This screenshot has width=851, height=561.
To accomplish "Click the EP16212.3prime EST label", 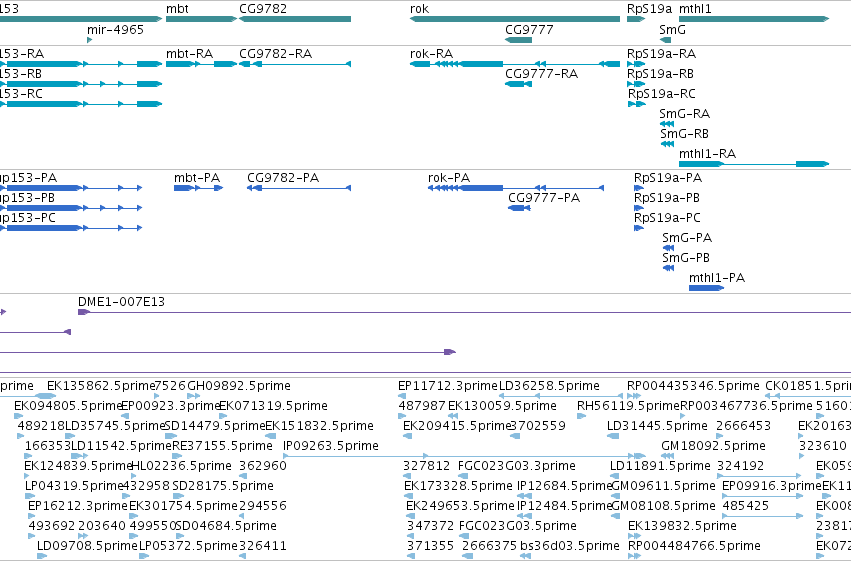I will pyautogui.click(x=78, y=507).
